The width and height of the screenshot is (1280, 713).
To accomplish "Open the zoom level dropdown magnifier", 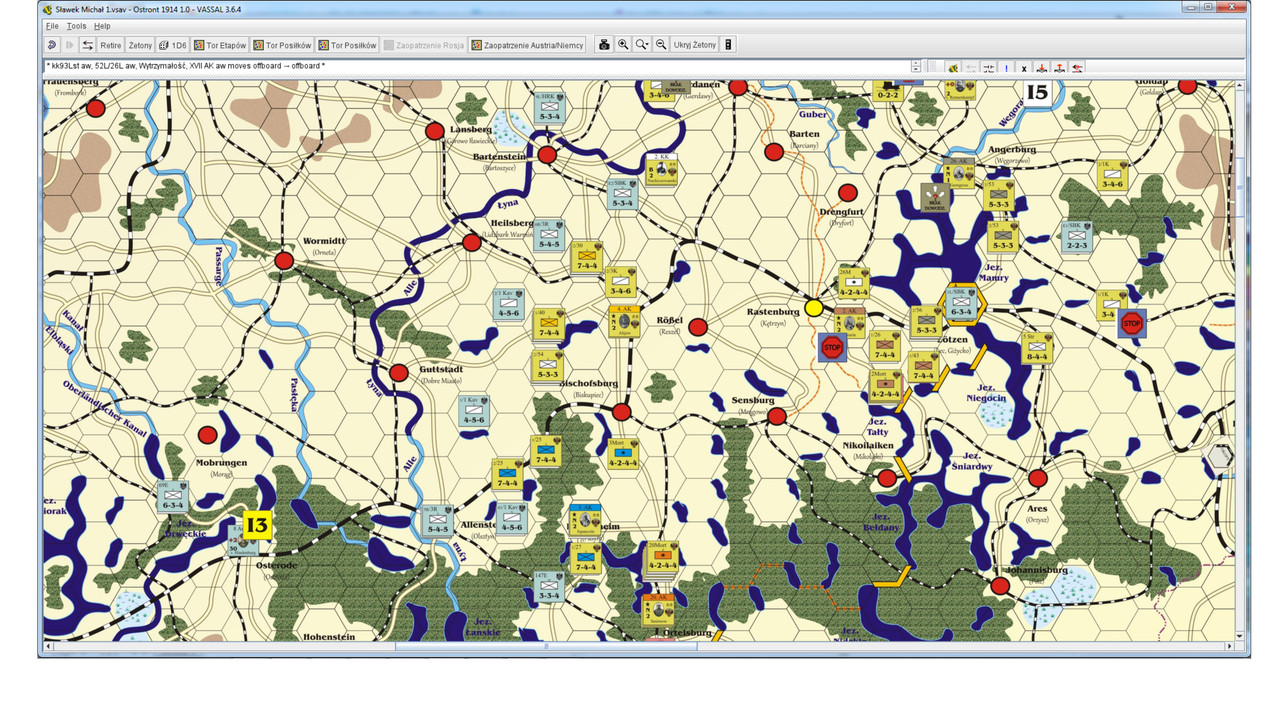I will [642, 45].
